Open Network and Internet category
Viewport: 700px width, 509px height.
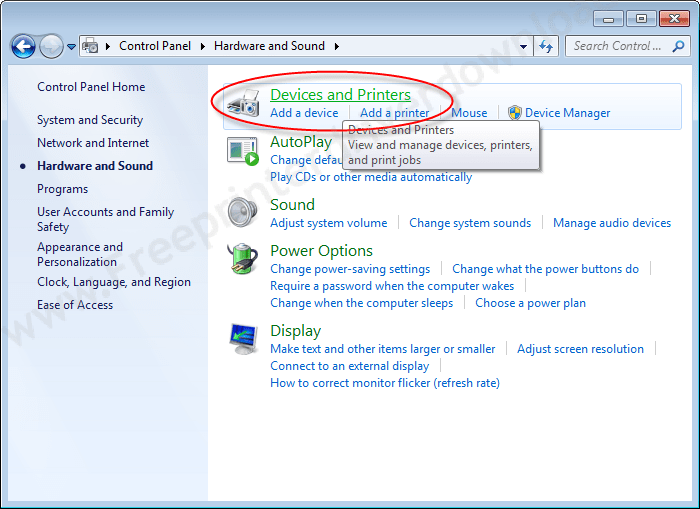coord(93,143)
